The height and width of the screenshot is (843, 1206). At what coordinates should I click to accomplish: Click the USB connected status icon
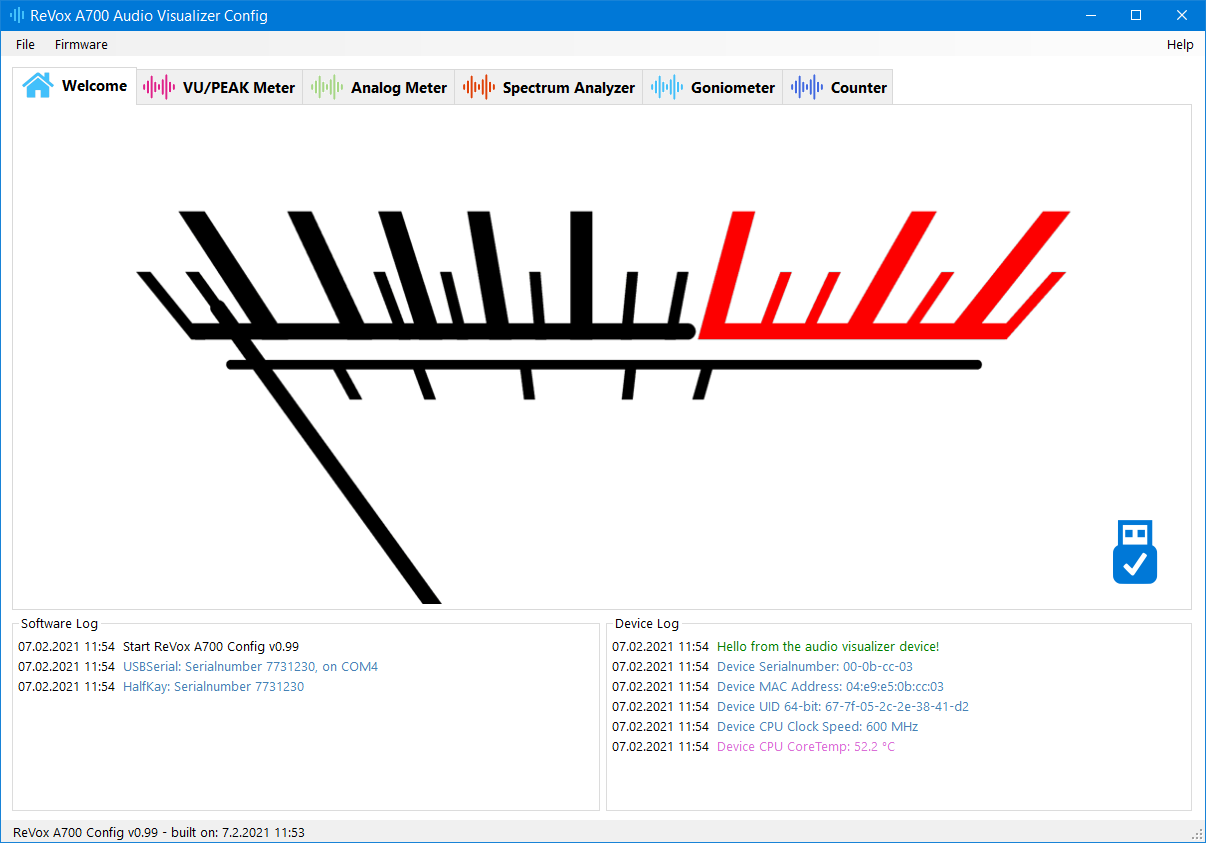click(1135, 552)
